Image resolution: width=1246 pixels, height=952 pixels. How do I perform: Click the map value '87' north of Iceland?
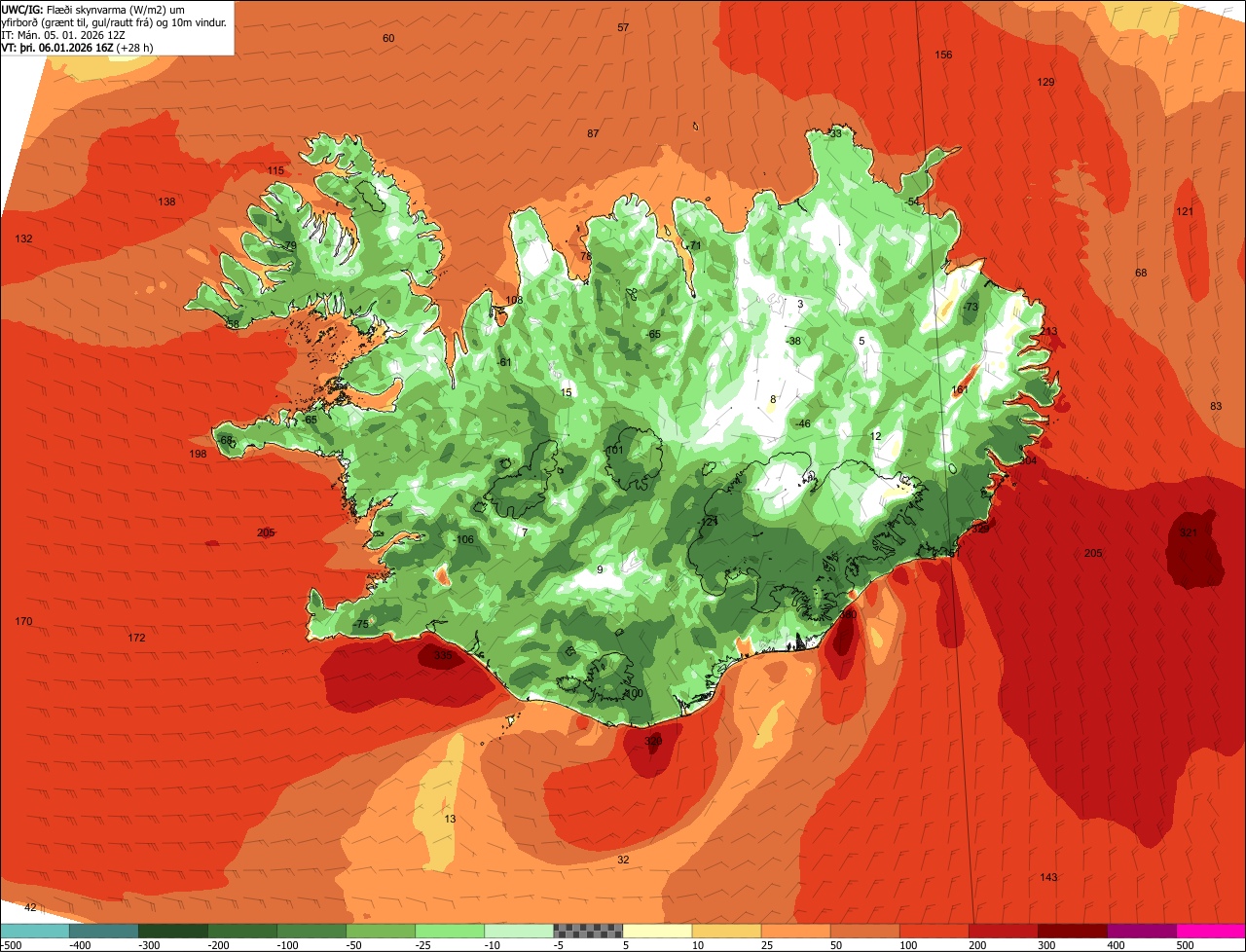[x=593, y=133]
